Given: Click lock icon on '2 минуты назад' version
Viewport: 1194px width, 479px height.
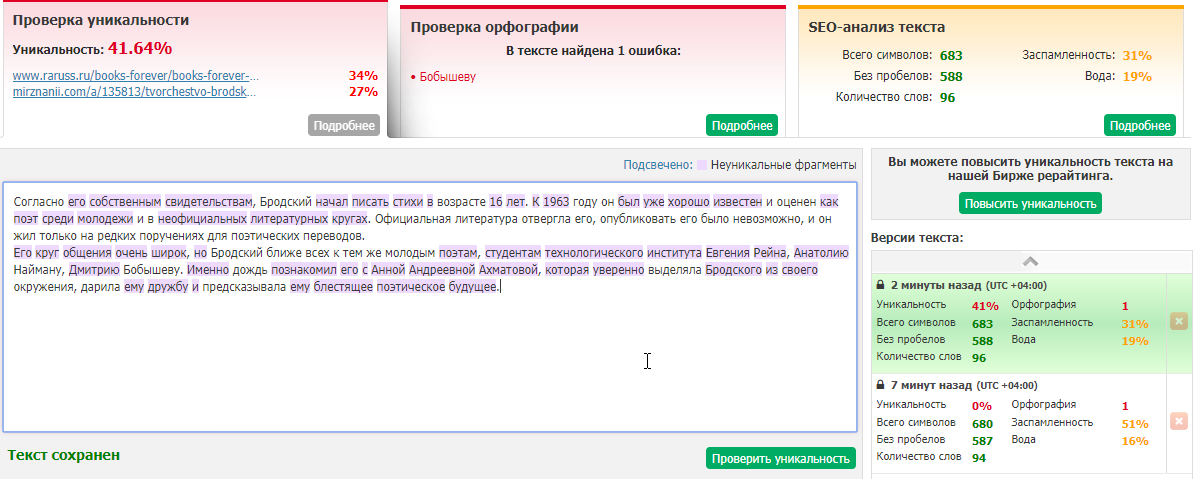Looking at the screenshot, I should click(881, 285).
